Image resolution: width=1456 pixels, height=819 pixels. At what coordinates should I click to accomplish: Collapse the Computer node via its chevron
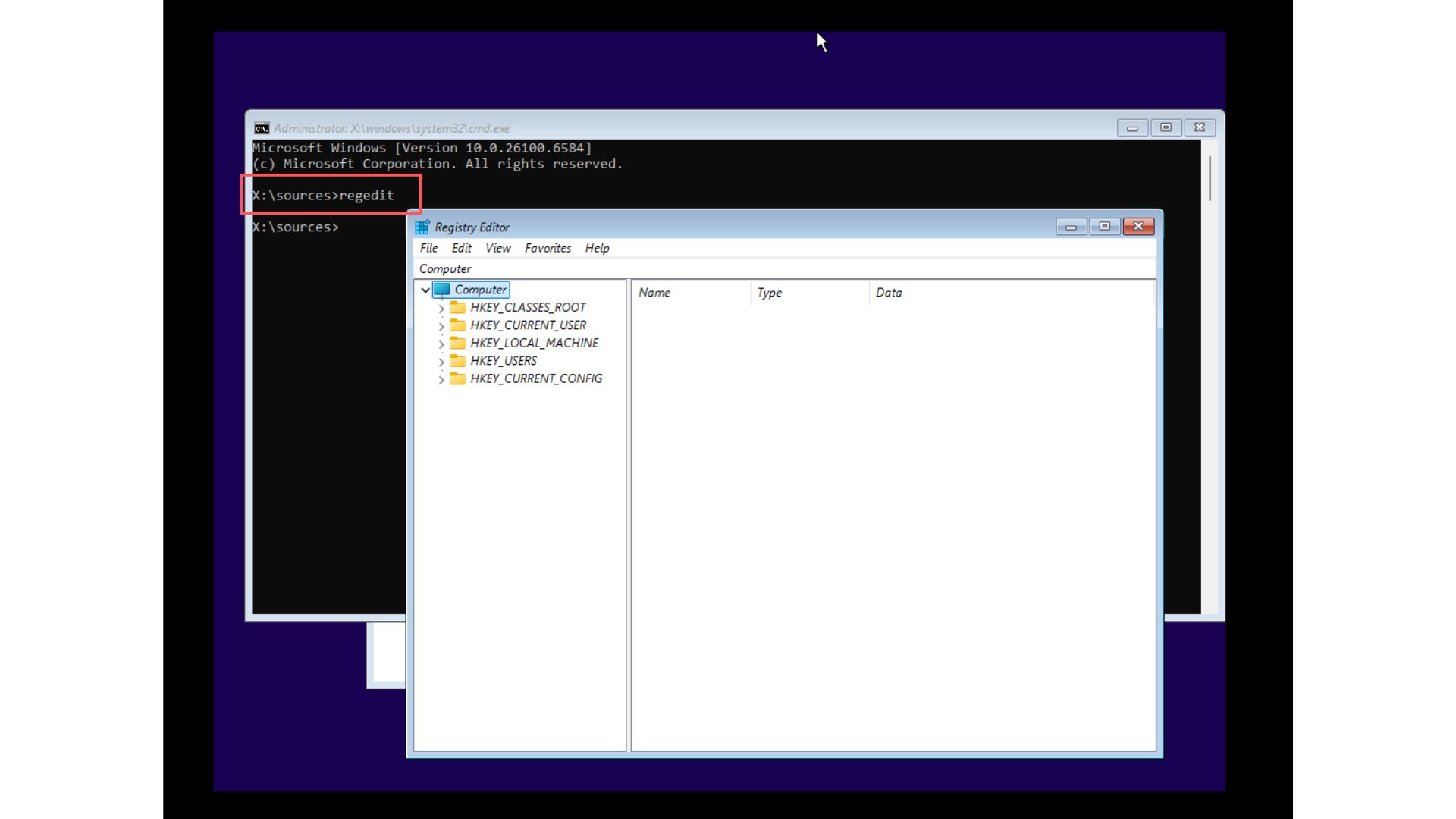[x=426, y=289]
